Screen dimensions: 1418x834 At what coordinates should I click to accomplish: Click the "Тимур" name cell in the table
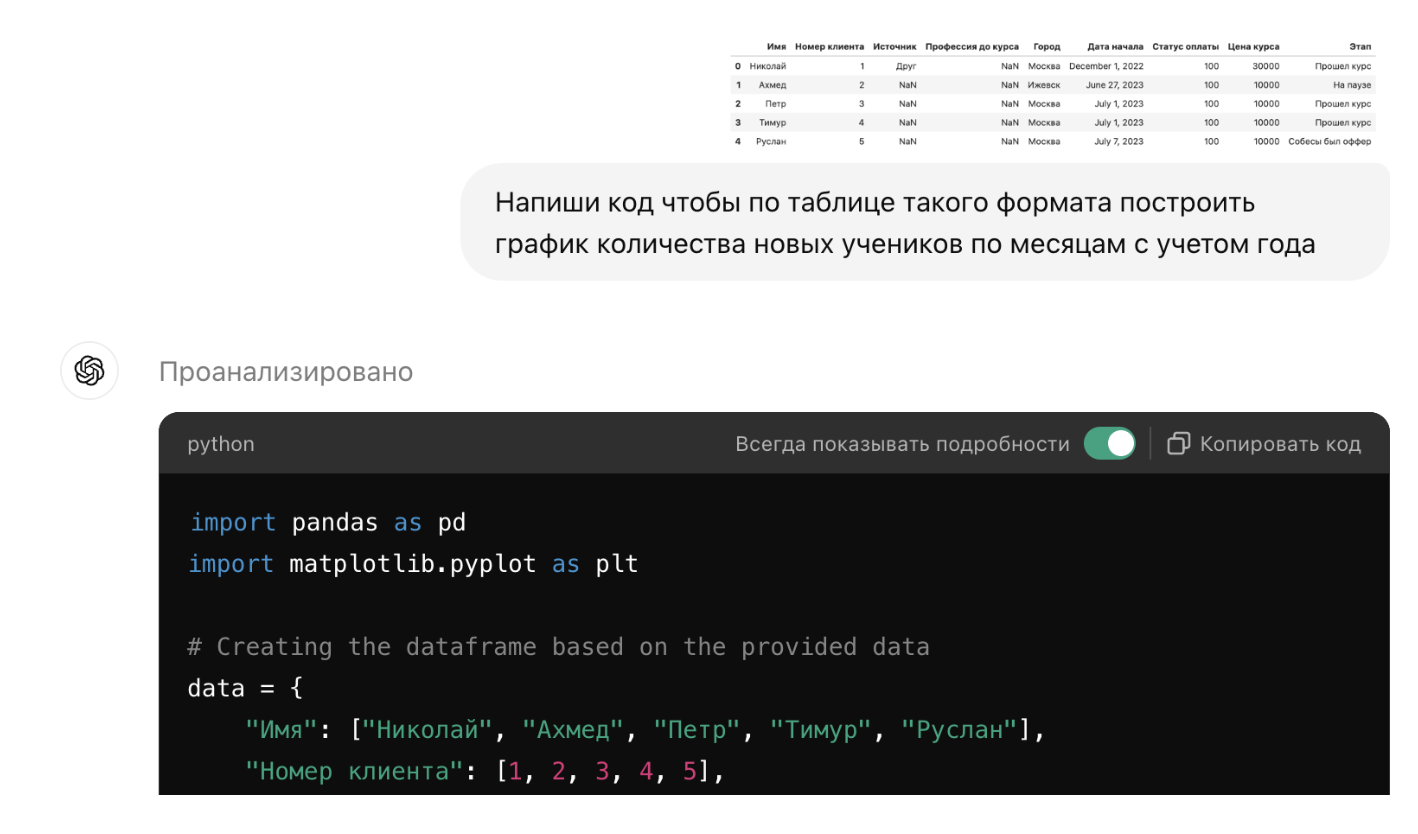pyautogui.click(x=772, y=123)
